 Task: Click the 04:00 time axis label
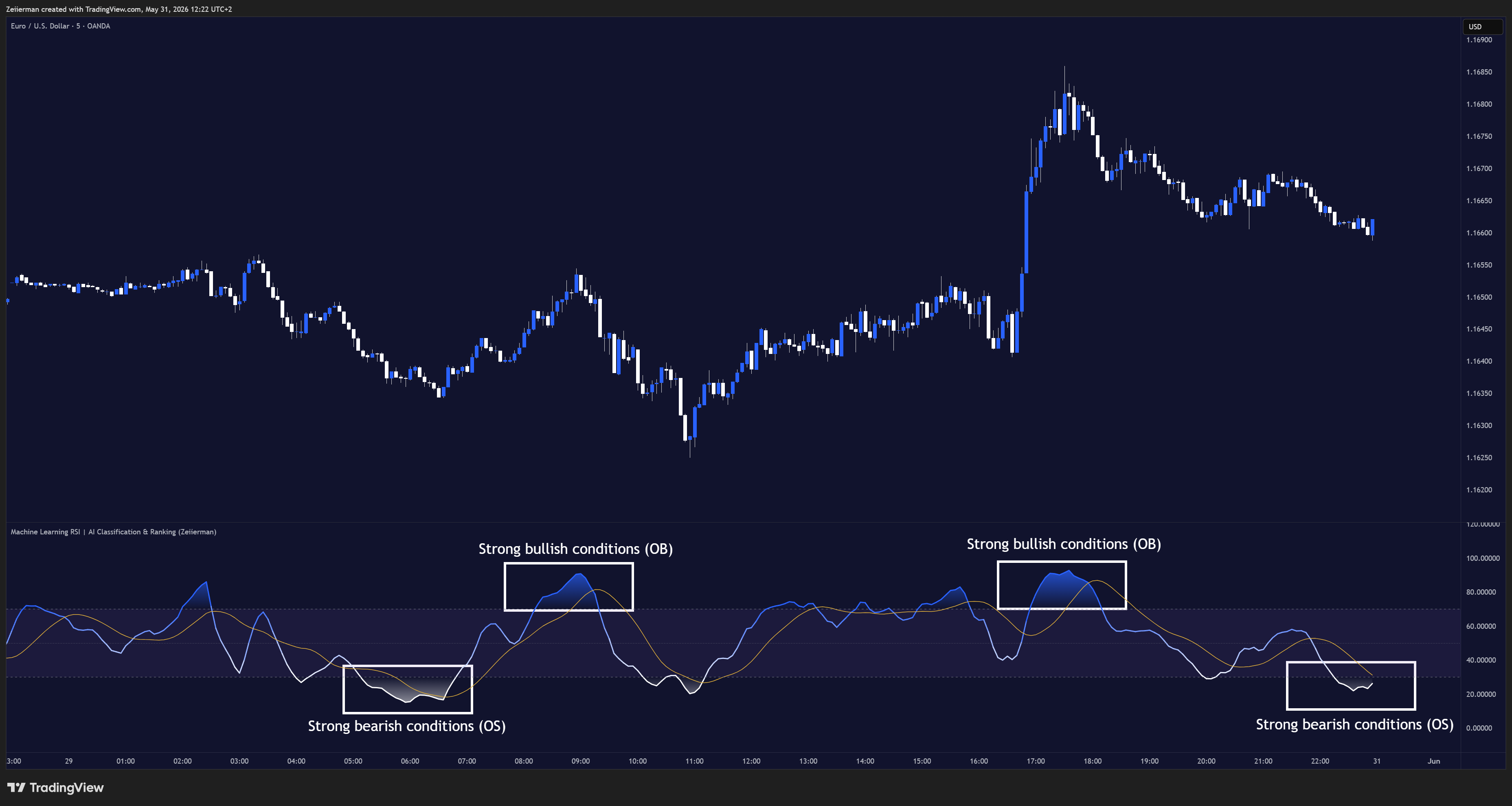[296, 761]
